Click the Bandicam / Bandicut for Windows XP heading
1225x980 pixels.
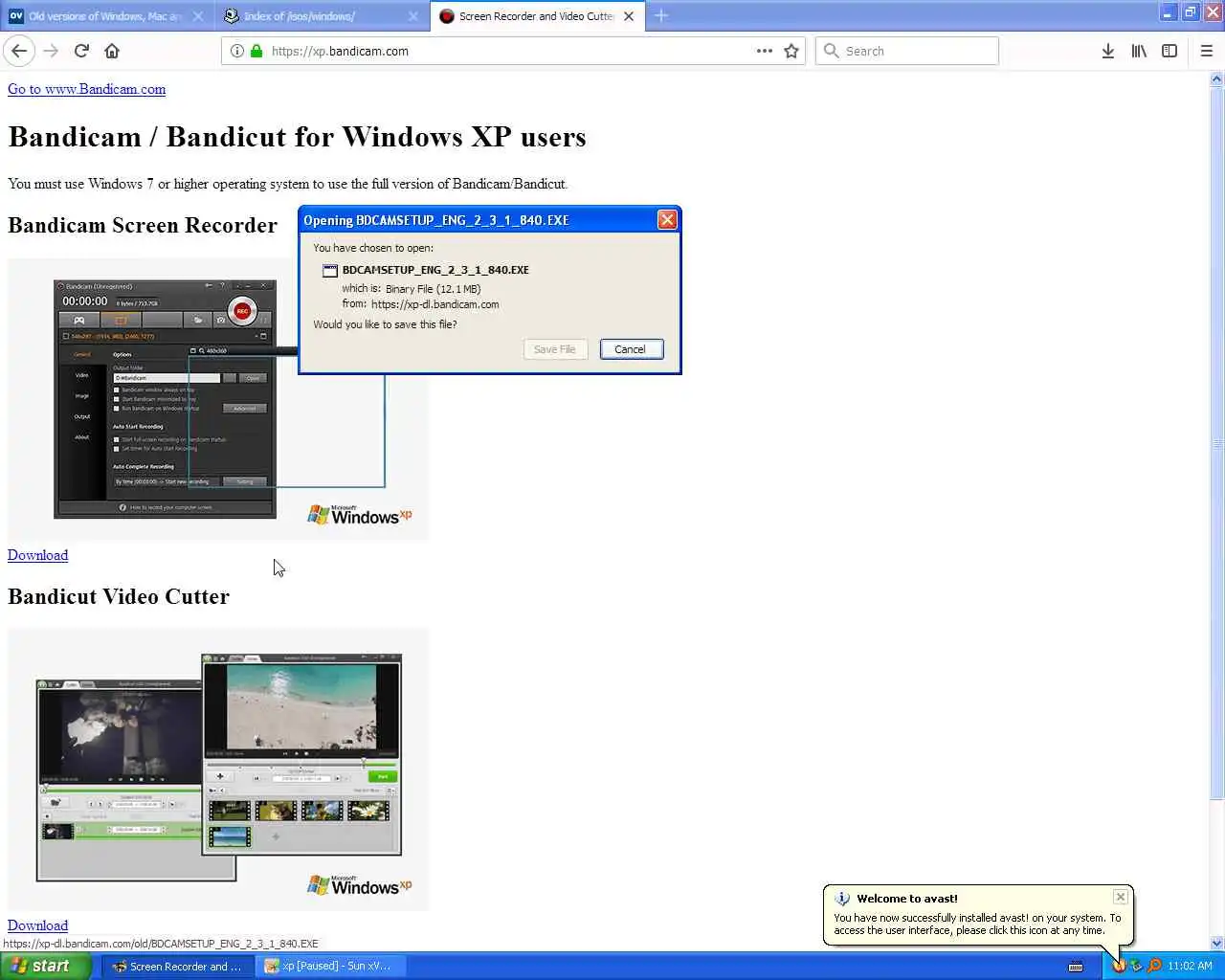(297, 137)
